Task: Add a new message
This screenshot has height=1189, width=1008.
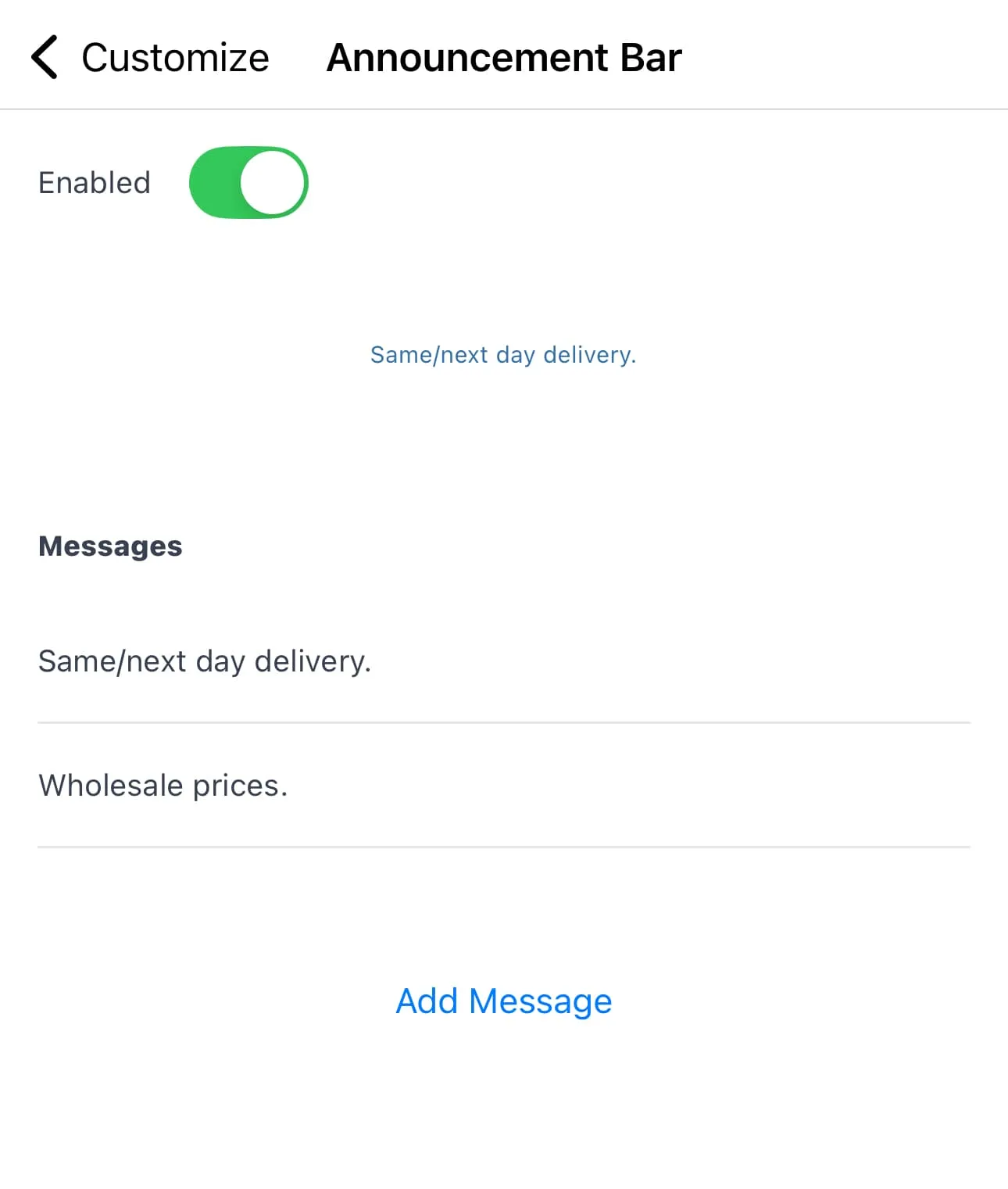Action: pyautogui.click(x=504, y=1001)
